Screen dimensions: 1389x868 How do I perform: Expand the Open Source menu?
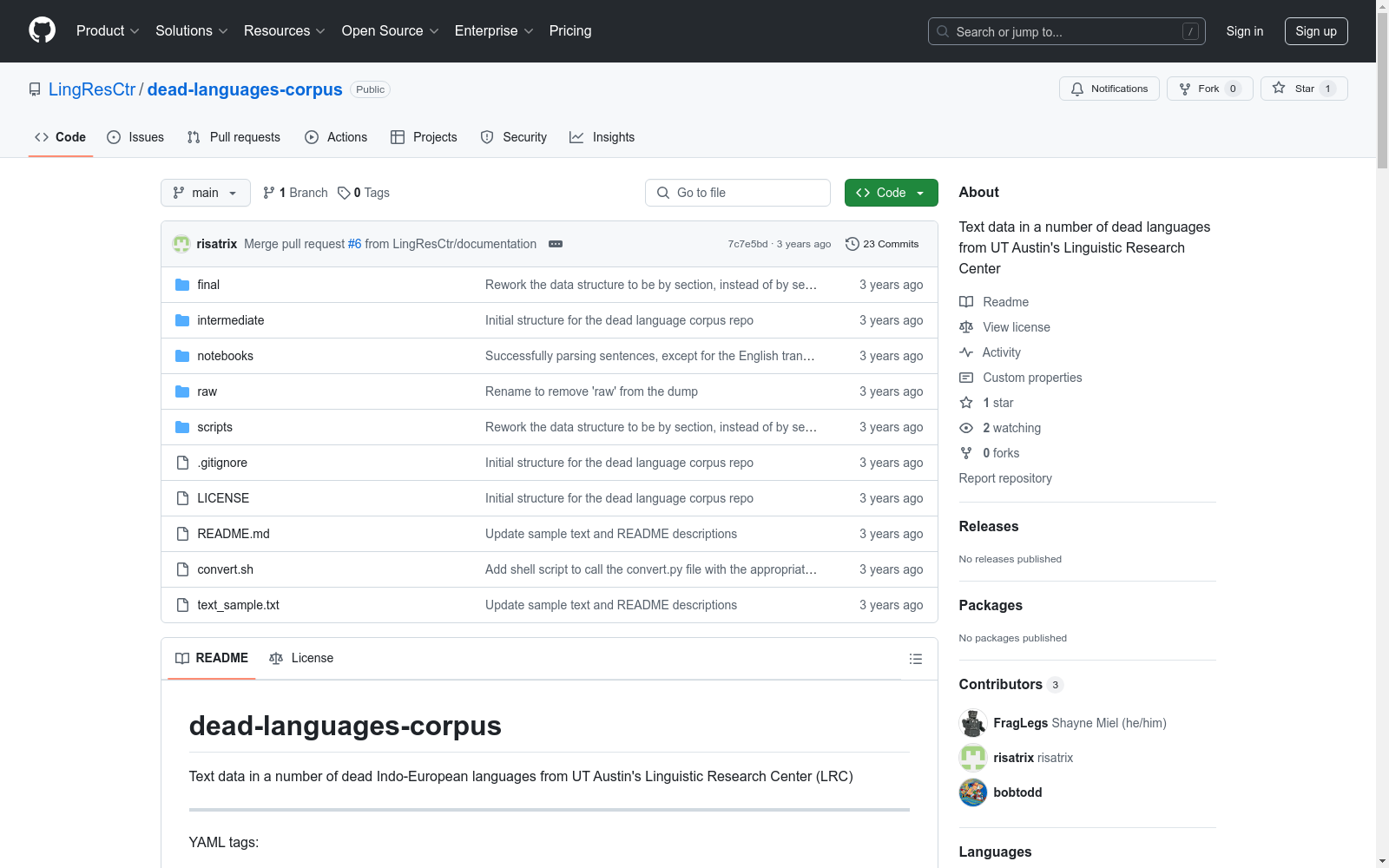391,30
